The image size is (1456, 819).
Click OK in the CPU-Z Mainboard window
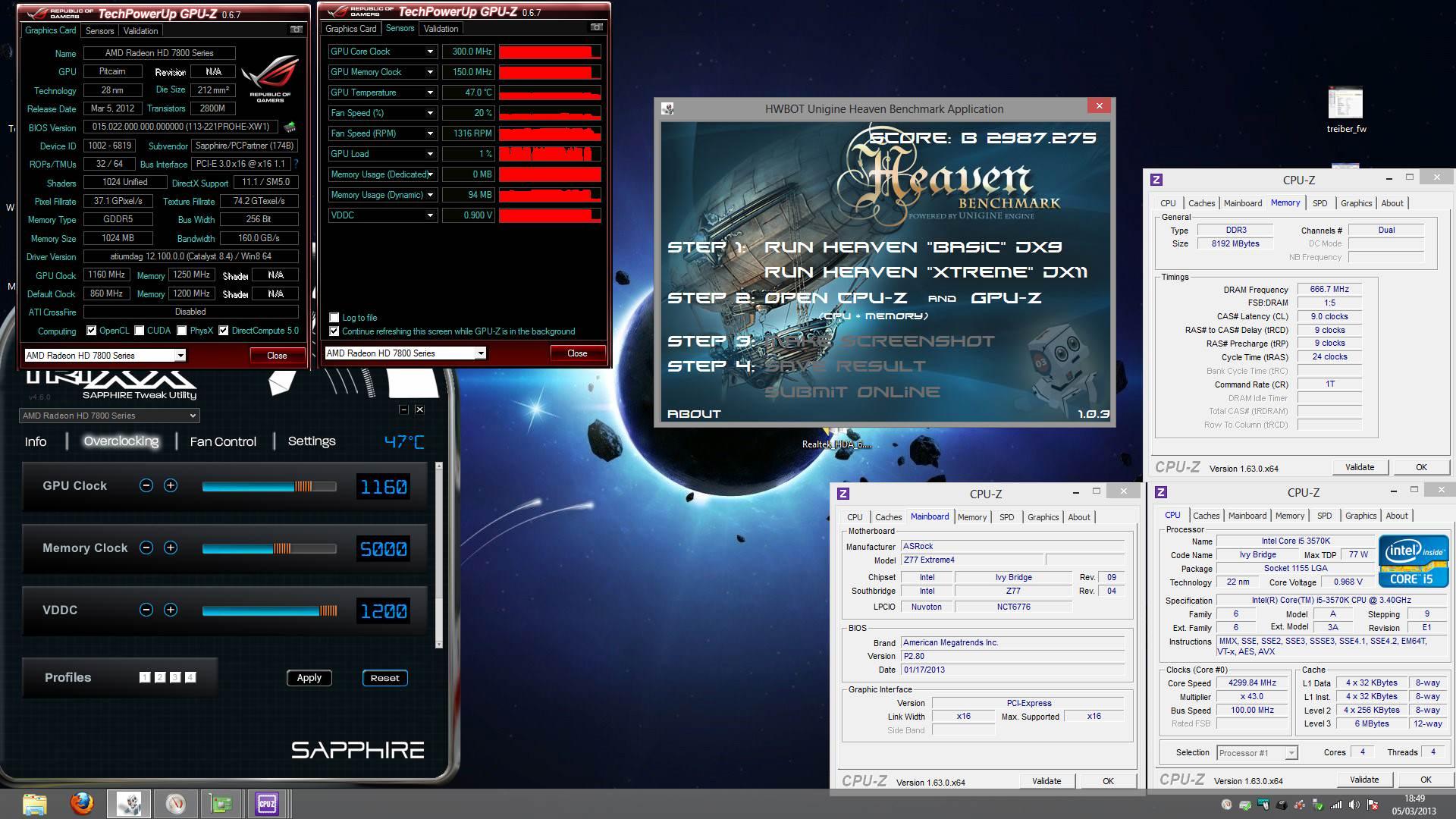tap(1108, 781)
